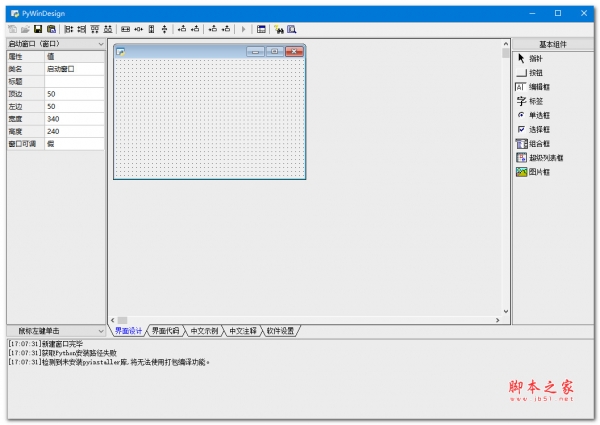Open the 启动窗口（窗口） object dropdown
The height and width of the screenshot is (425, 600).
click(56, 44)
